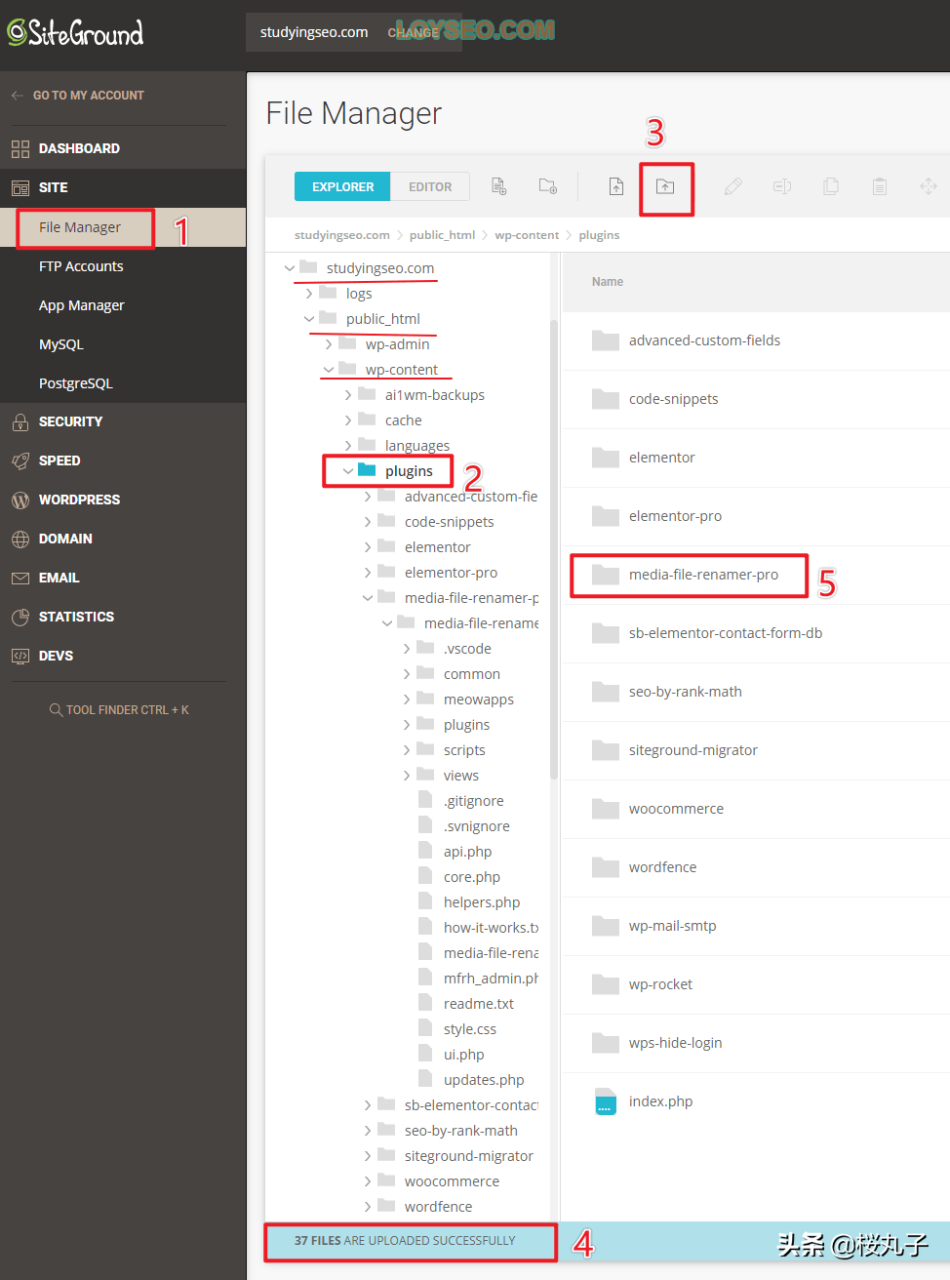Click the Change site button
950x1280 pixels.
click(x=413, y=32)
